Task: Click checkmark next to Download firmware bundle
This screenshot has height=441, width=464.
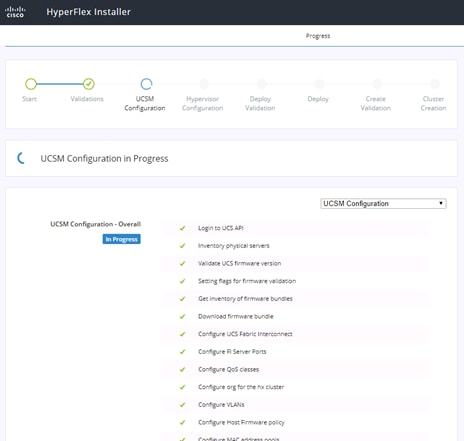Action: [182, 317]
